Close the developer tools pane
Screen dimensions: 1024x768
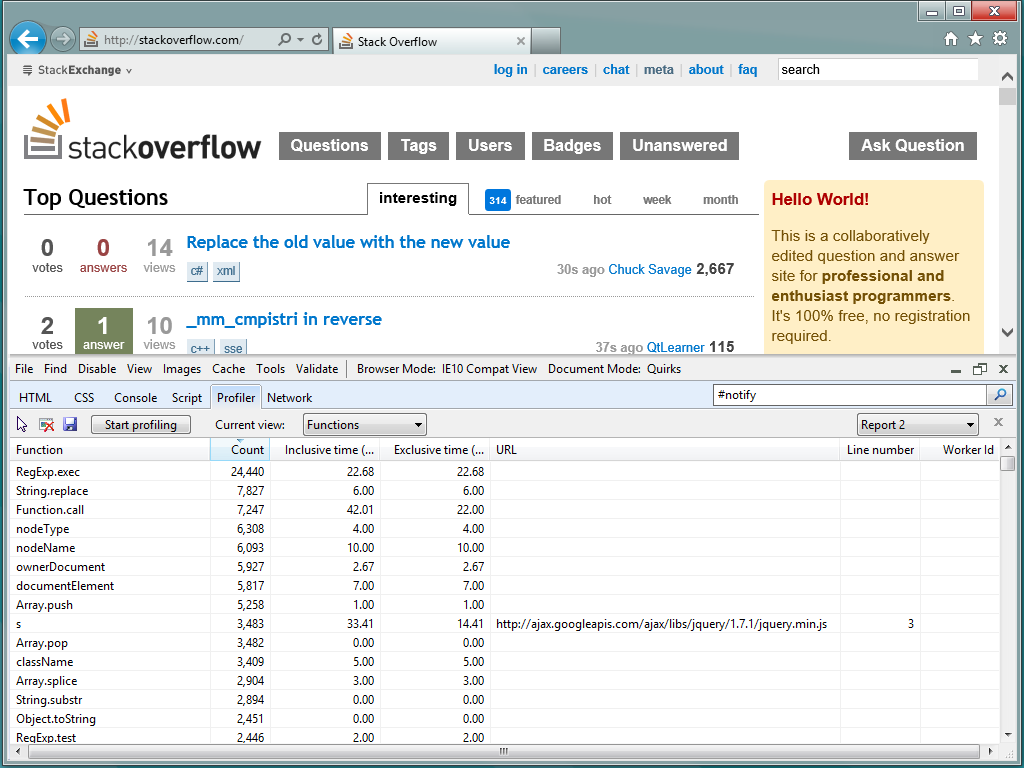(1004, 369)
